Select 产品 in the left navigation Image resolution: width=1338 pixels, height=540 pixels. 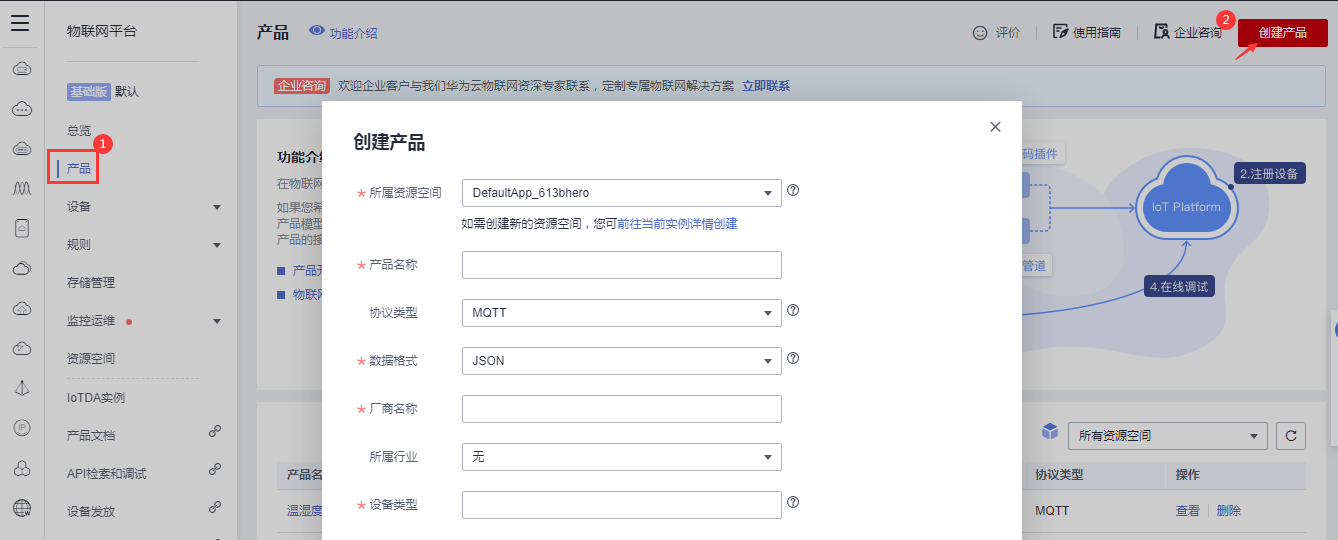click(79, 169)
